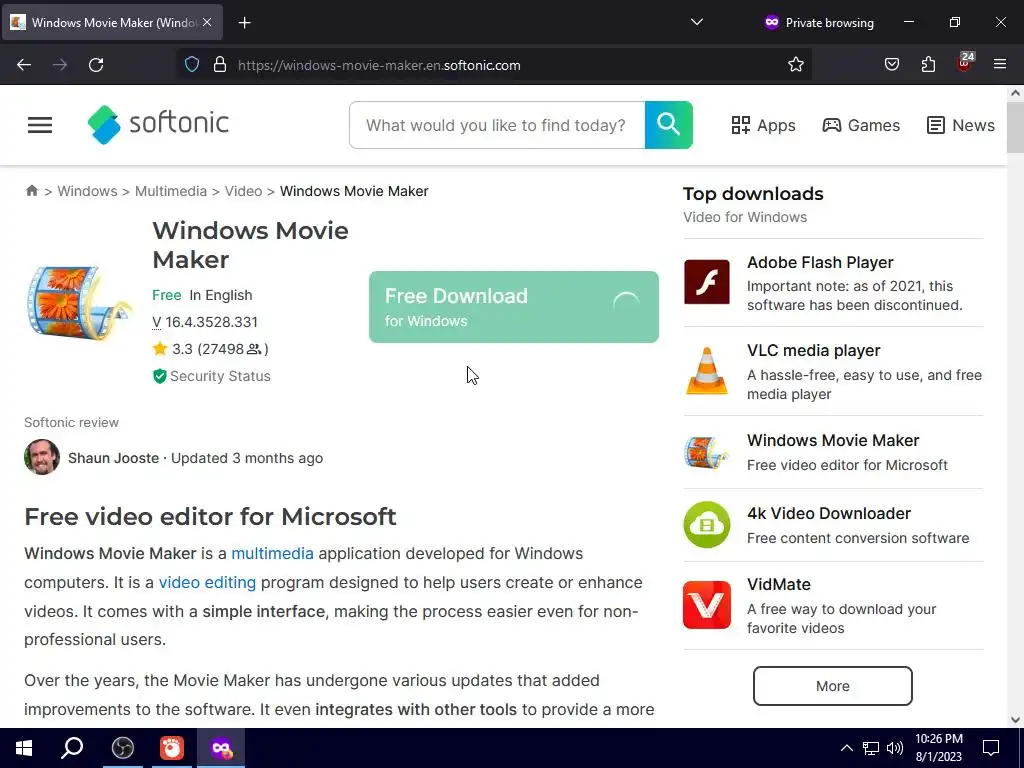Click the Private browsing indicator

point(819,23)
